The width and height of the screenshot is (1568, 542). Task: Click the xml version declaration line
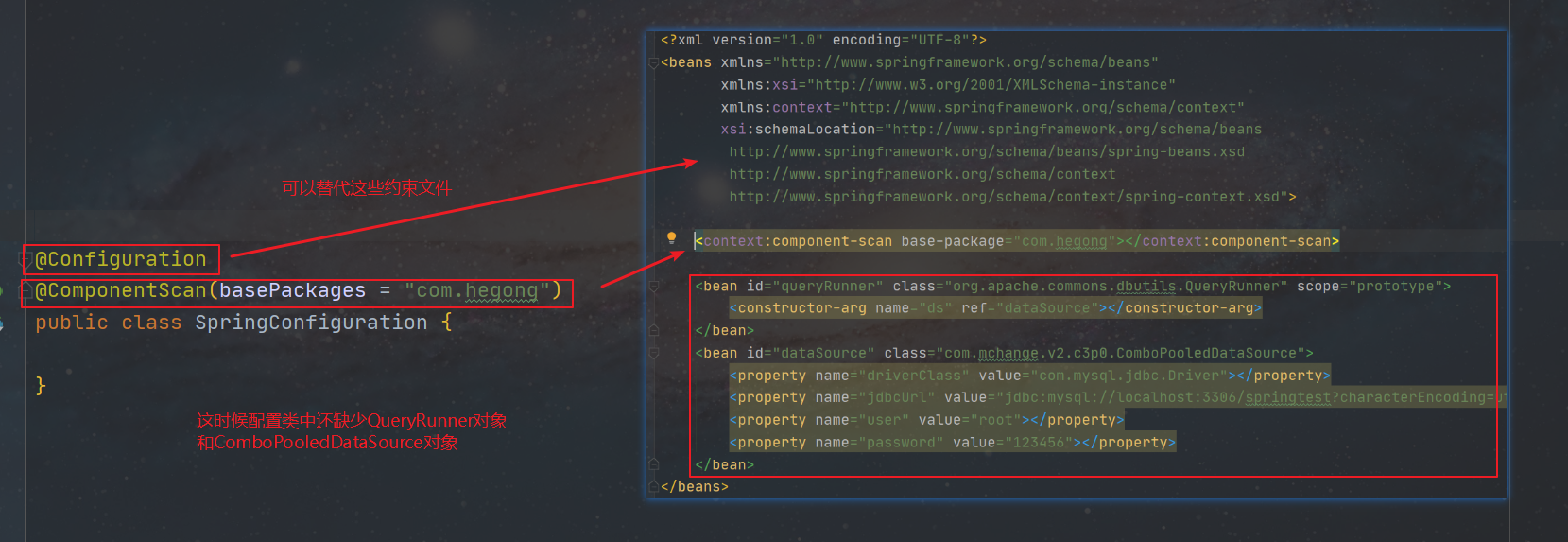823,40
